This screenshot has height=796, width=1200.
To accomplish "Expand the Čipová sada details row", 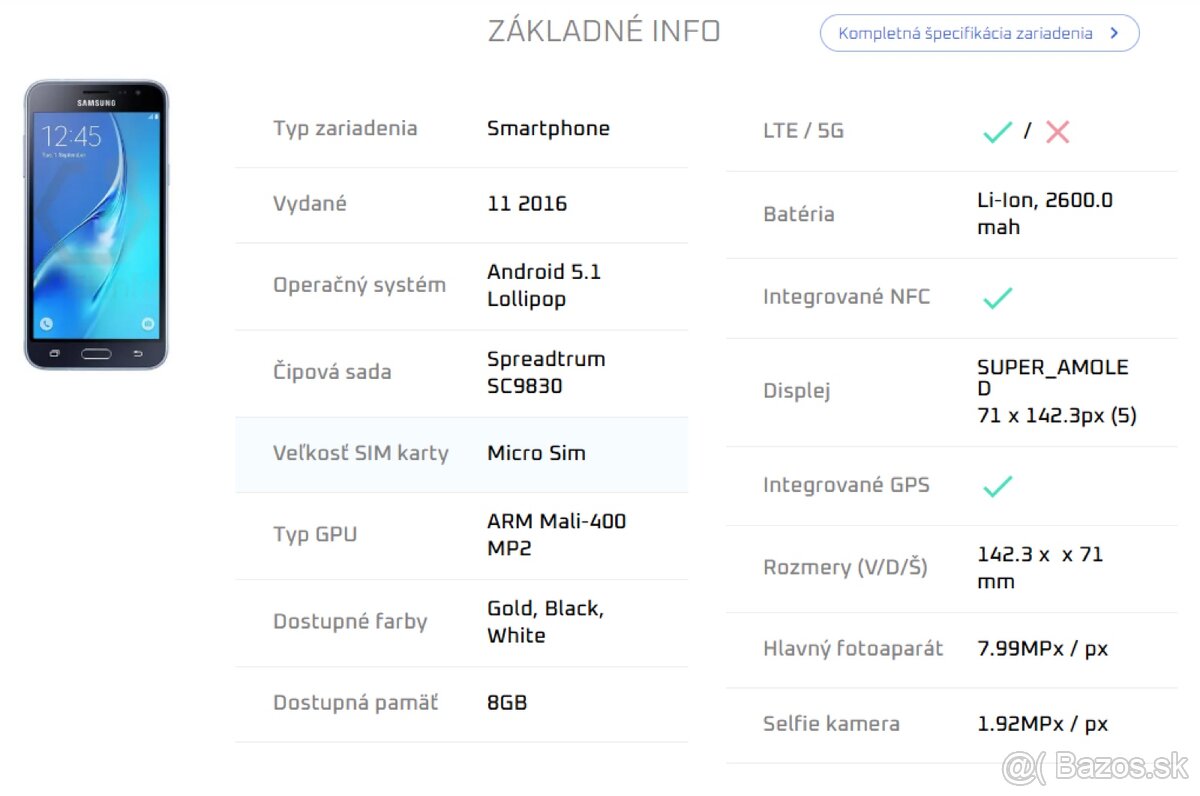I will [460, 372].
